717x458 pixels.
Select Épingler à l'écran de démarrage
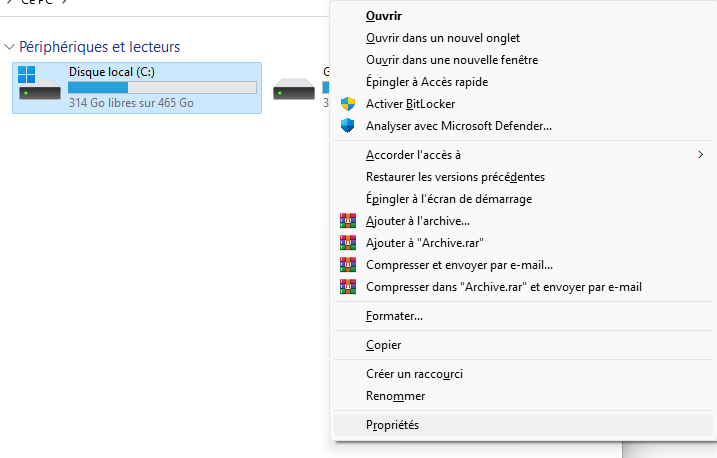pyautogui.click(x=523, y=199)
